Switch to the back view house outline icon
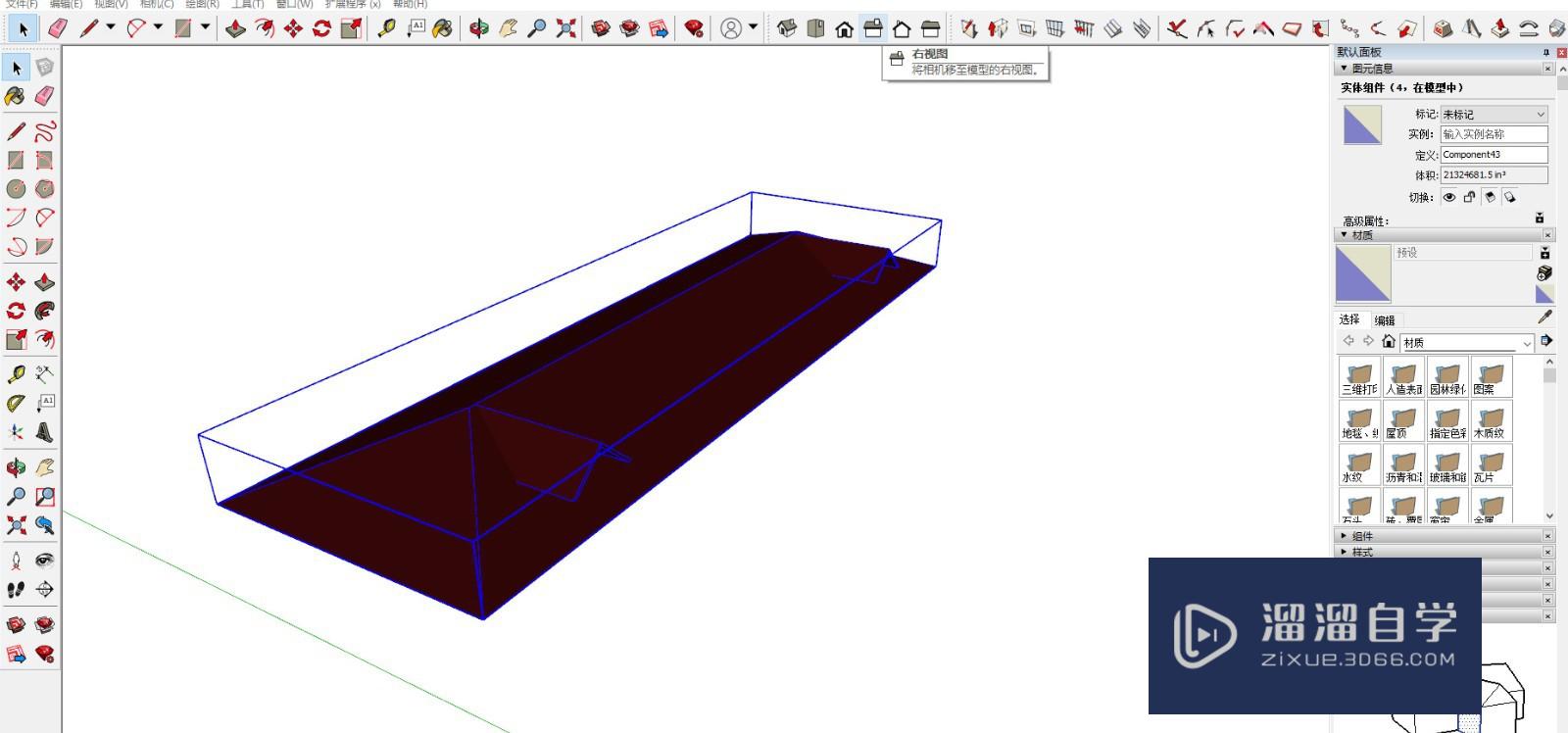1568x733 pixels. (x=902, y=29)
